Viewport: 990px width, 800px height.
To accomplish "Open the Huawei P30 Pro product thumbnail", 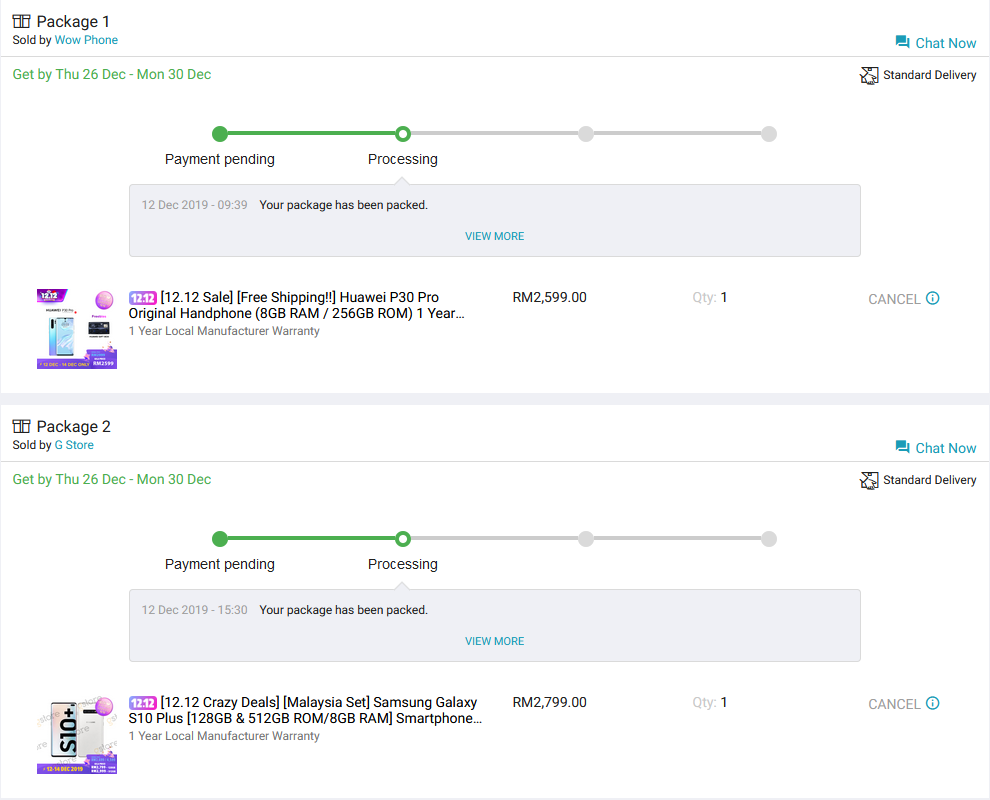I will tap(77, 329).
